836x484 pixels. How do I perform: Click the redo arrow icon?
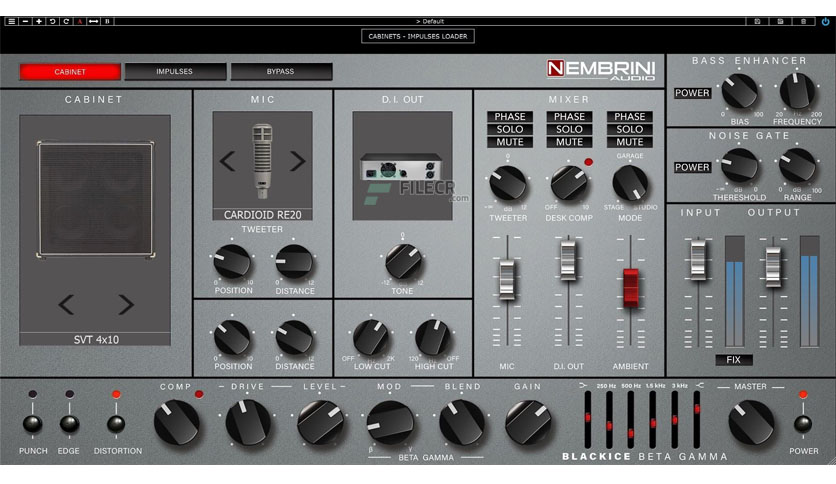(x=66, y=21)
